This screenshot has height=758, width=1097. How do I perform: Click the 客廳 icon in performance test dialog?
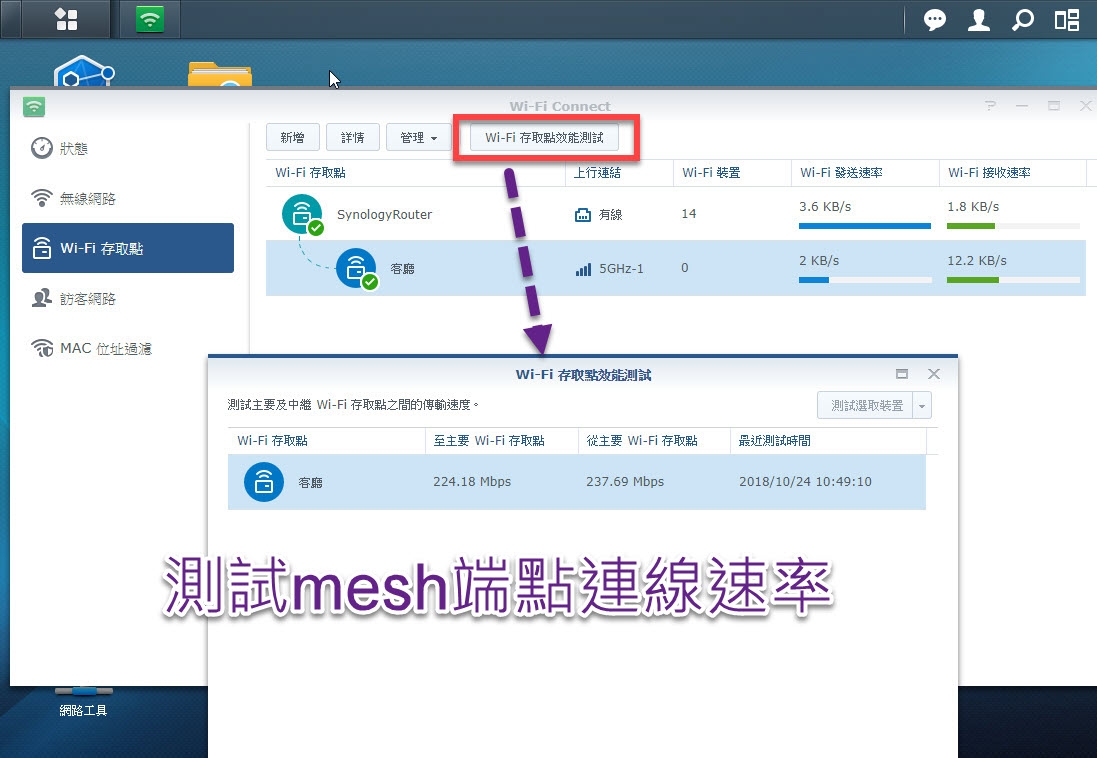(264, 482)
